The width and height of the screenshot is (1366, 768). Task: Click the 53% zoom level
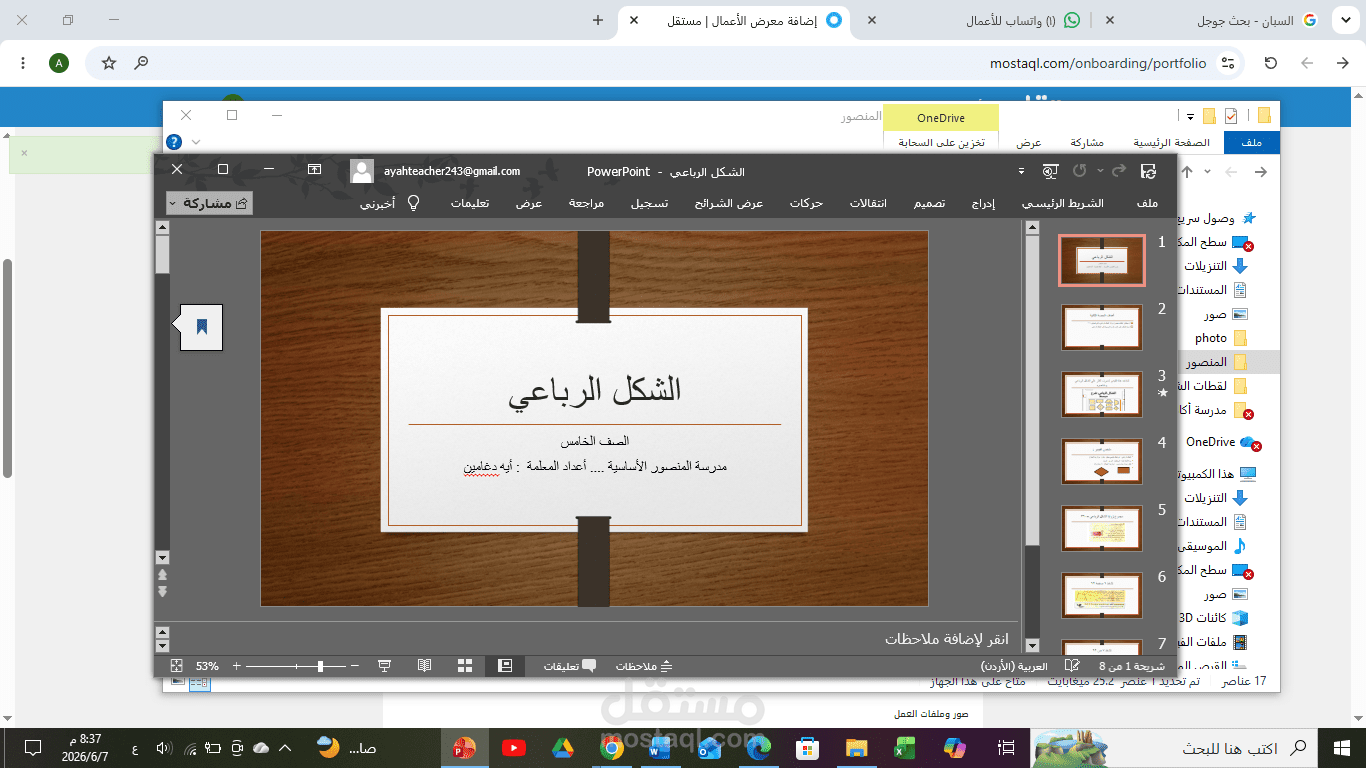point(207,666)
